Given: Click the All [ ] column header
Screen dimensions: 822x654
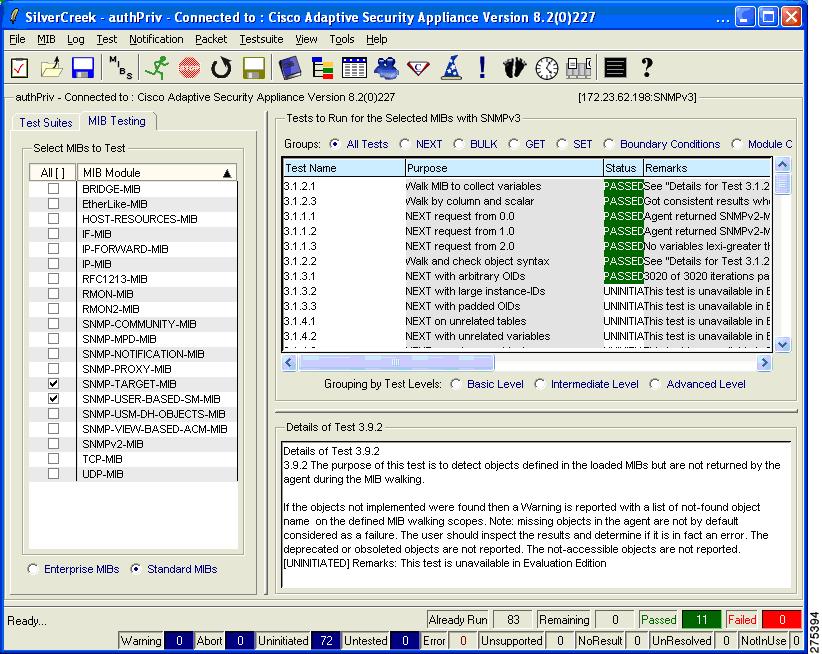Looking at the screenshot, I should 53,173.
